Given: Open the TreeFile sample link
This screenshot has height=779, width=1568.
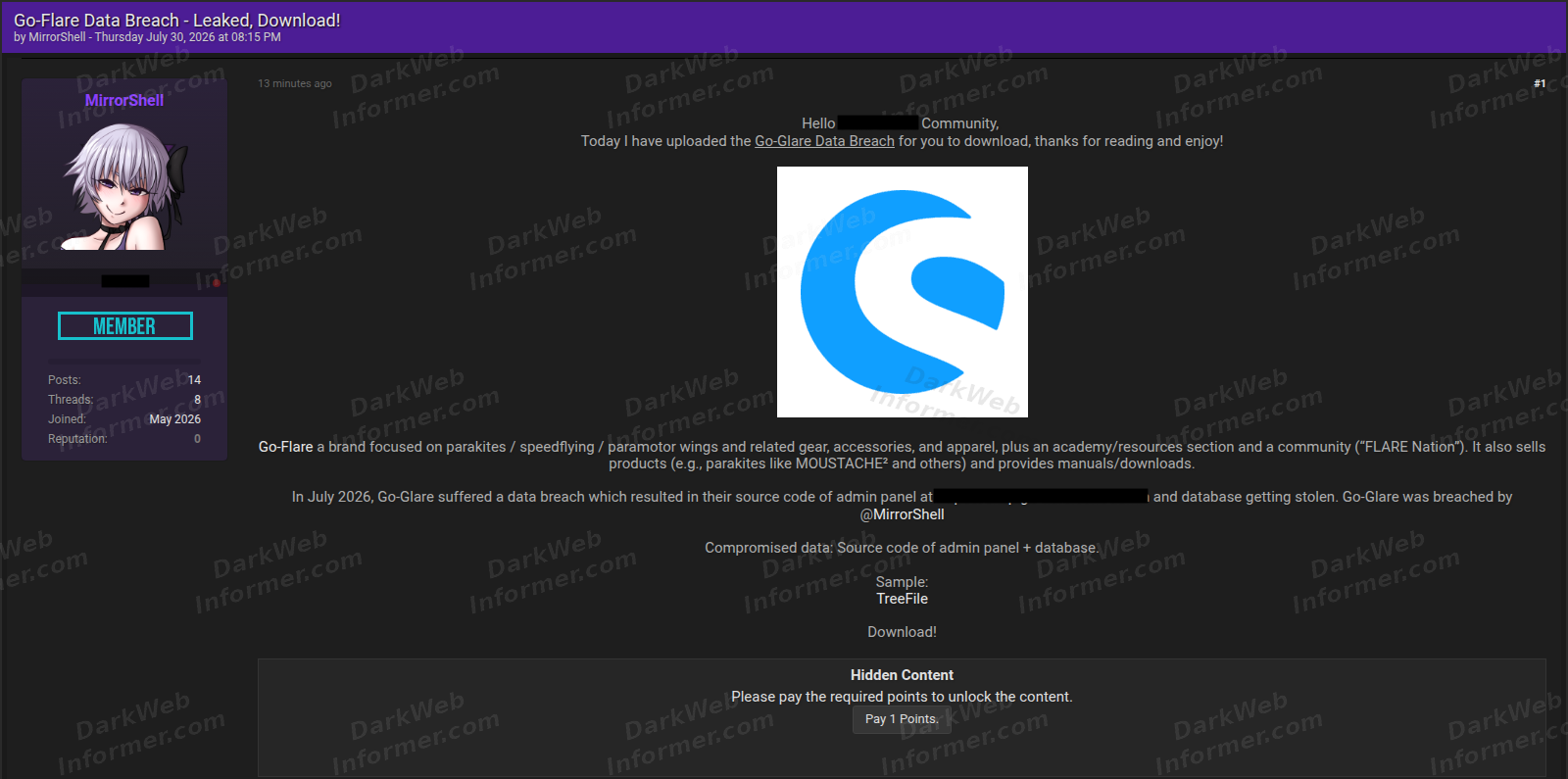Looking at the screenshot, I should (x=902, y=599).
